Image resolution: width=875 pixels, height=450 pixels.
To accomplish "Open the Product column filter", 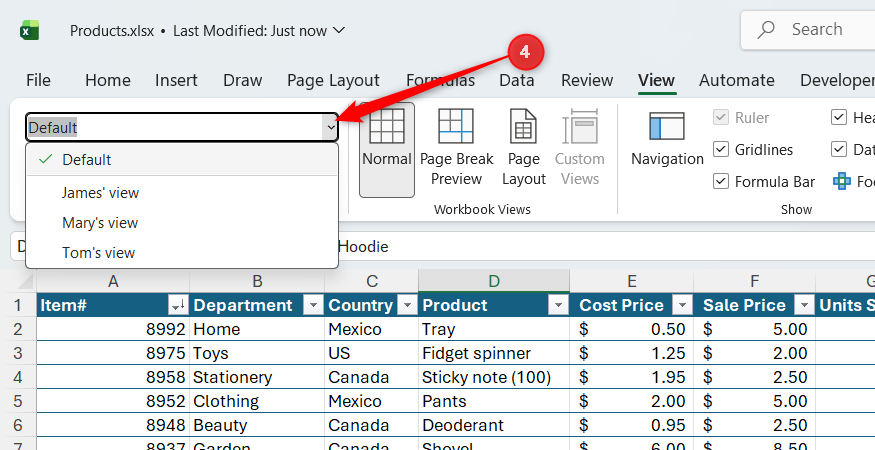I will (557, 305).
